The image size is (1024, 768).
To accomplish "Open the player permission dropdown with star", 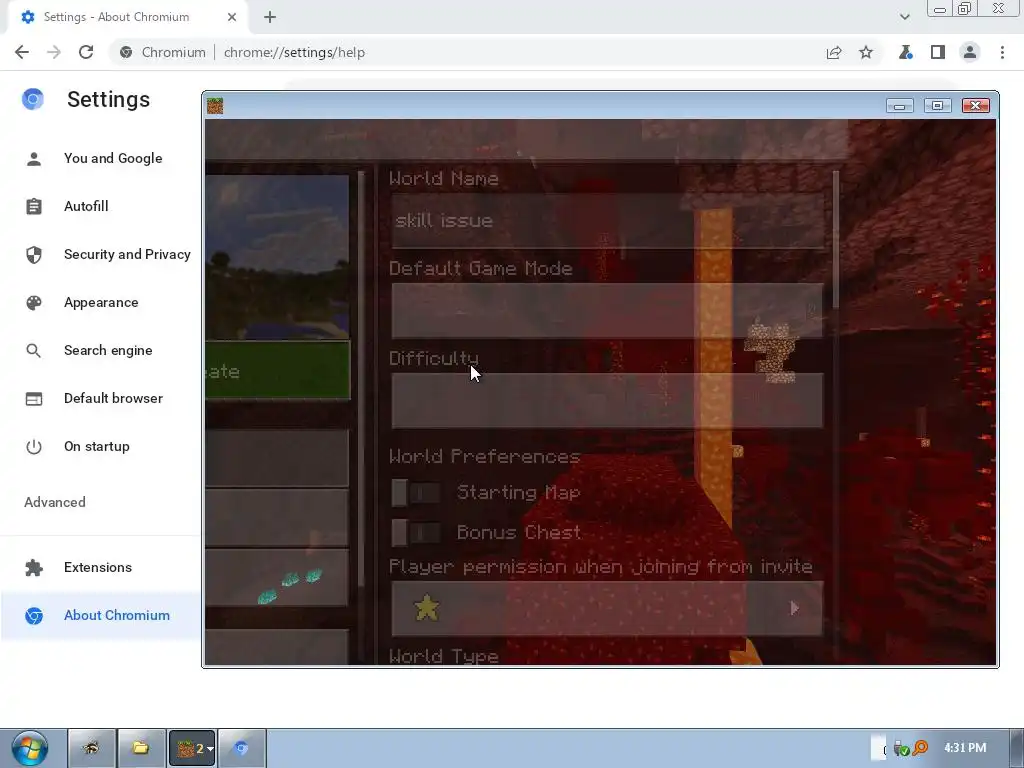I will [x=607, y=609].
